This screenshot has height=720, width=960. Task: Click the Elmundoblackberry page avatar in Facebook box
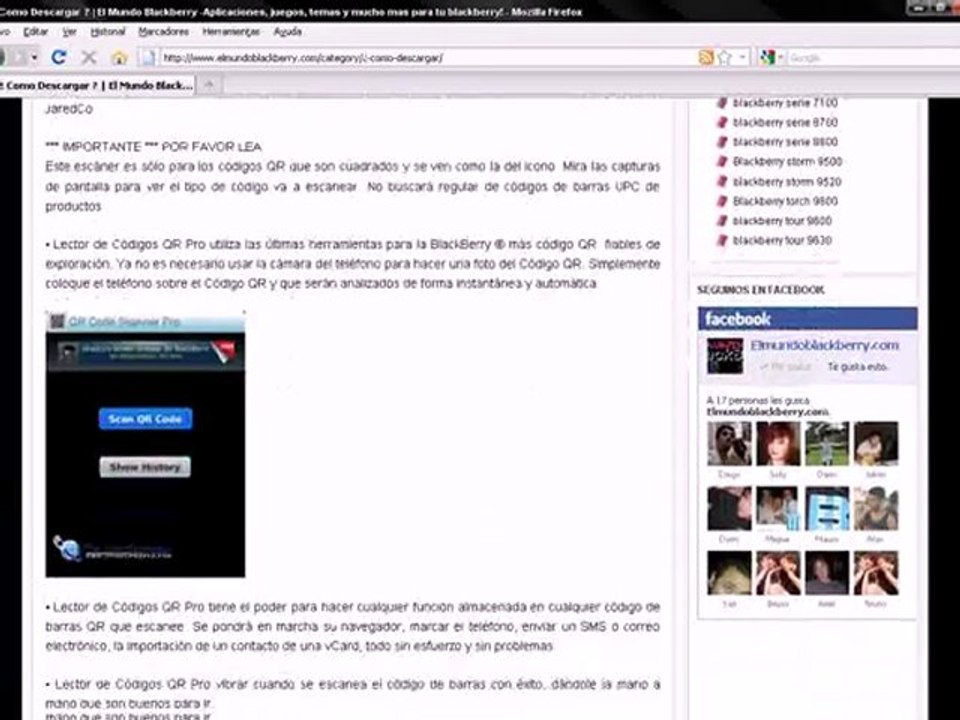(725, 356)
